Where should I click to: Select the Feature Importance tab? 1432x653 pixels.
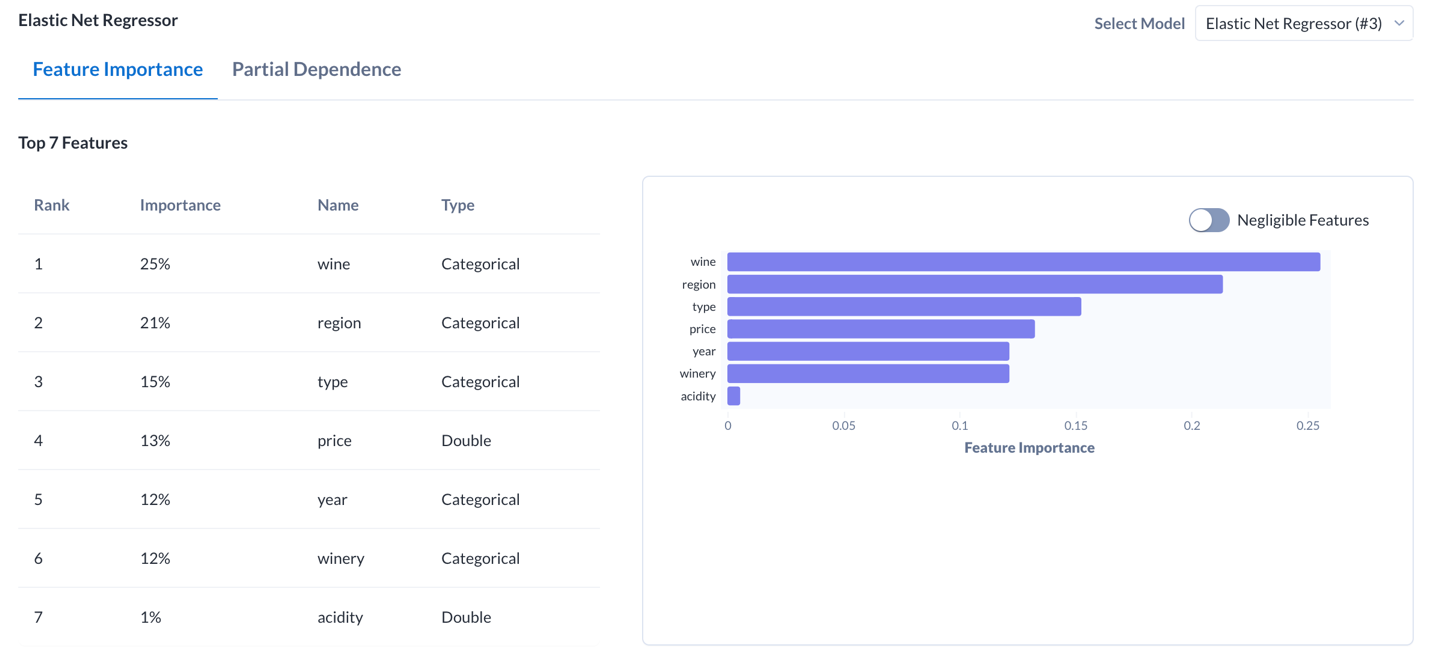(x=117, y=69)
